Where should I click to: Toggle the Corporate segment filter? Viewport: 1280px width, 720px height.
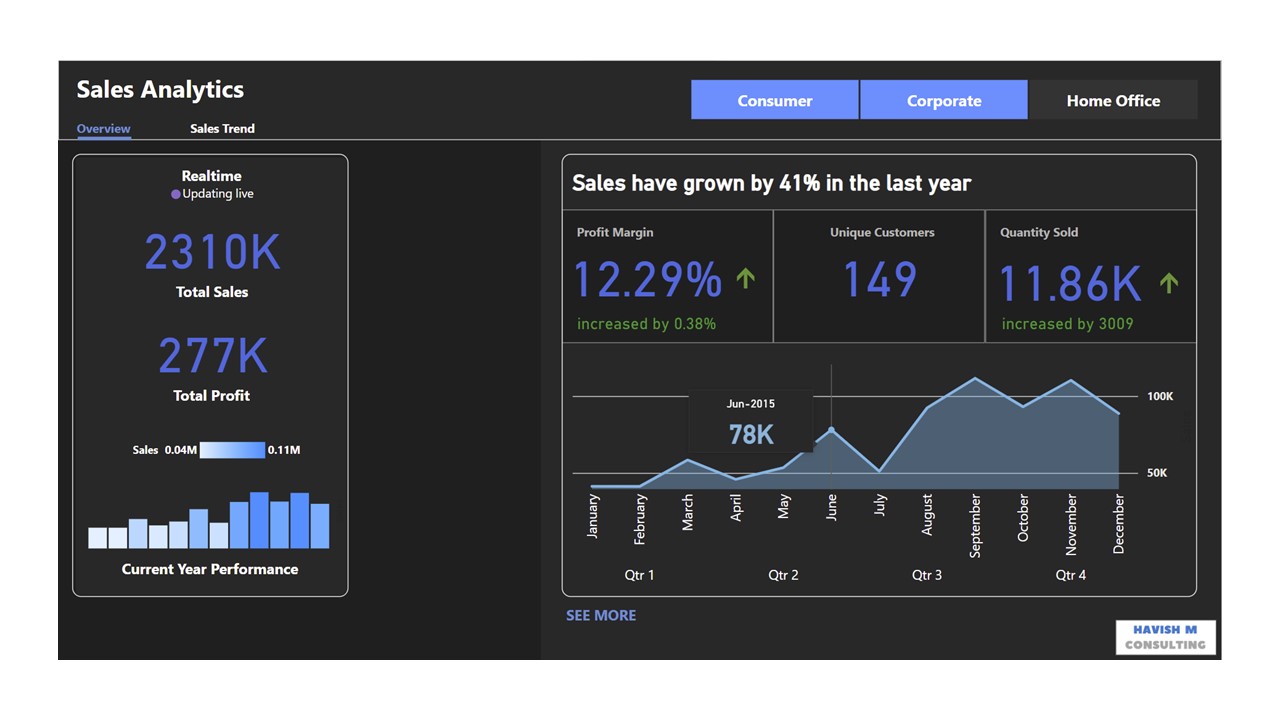click(944, 100)
